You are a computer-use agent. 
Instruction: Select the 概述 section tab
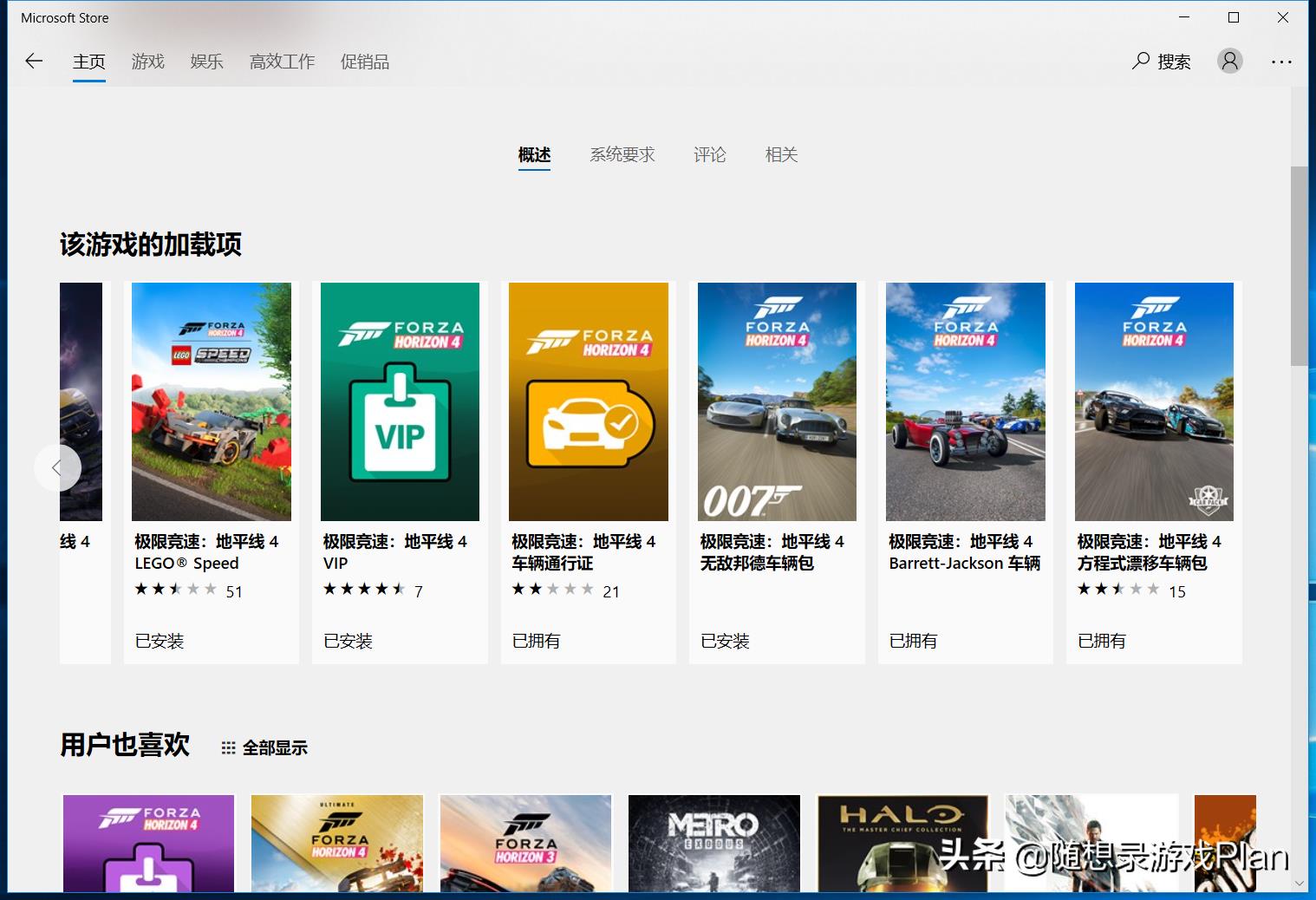(x=534, y=154)
